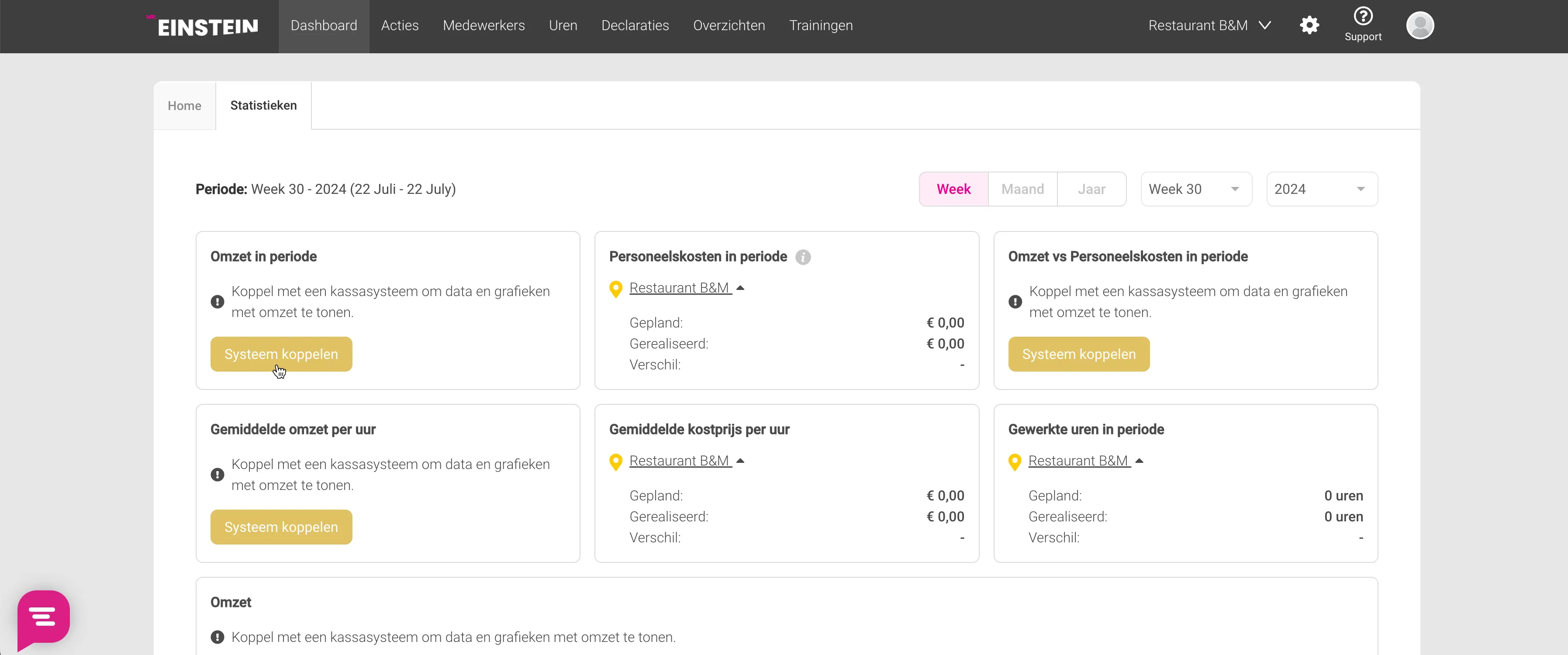The image size is (1568, 655).
Task: Expand the Restaurant B&M location switcher
Action: click(x=1209, y=26)
